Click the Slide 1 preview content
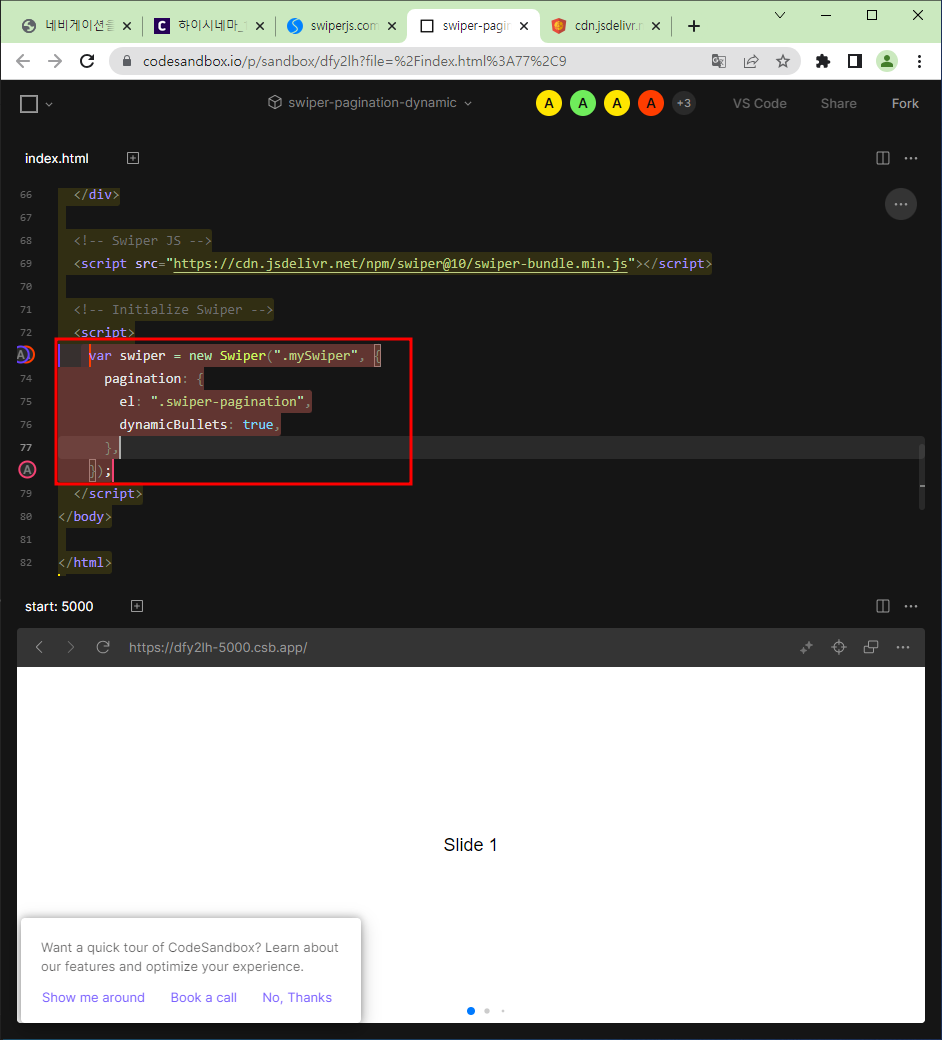Viewport: 942px width, 1040px height. click(470, 844)
